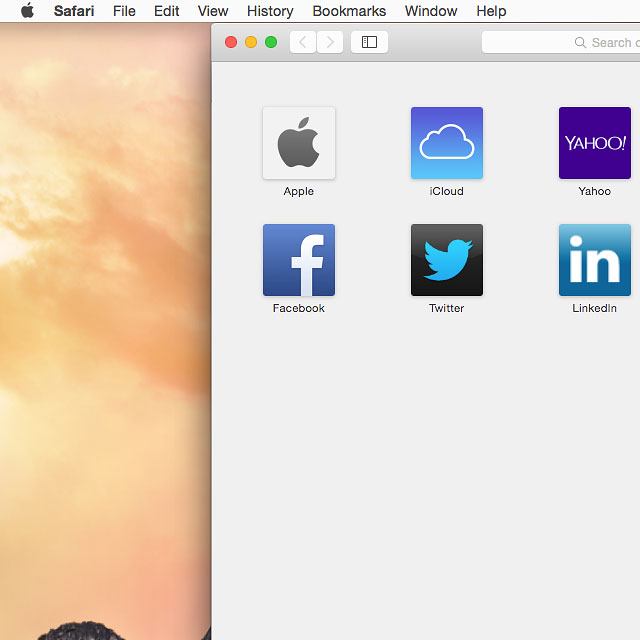Screen dimensions: 640x640
Task: Open the File menu
Action: click(124, 11)
